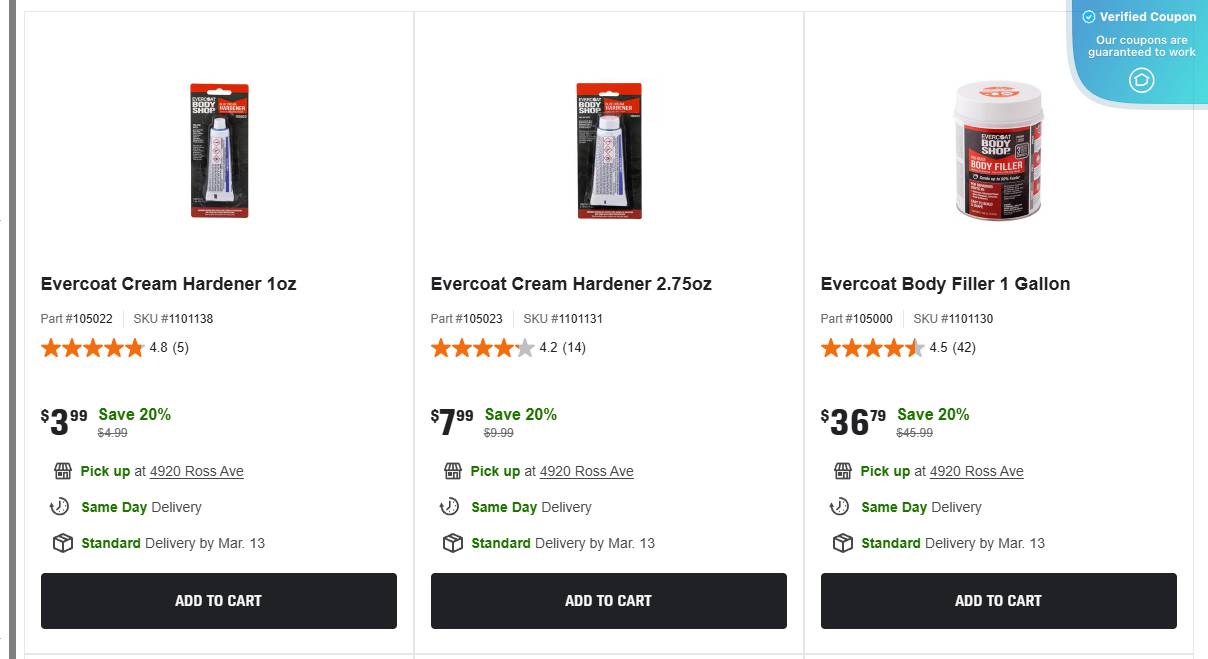Click Same Day delivery icon for Hardener 2.75oz
Screen dimensions: 1208x659
[450, 507]
